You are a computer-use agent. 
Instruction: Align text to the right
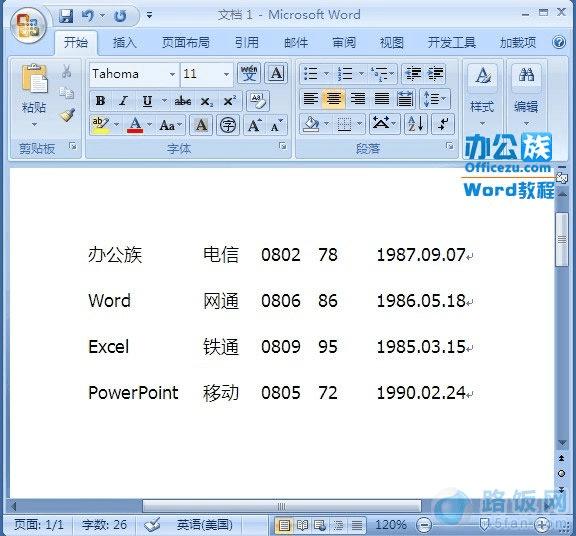coord(357,99)
